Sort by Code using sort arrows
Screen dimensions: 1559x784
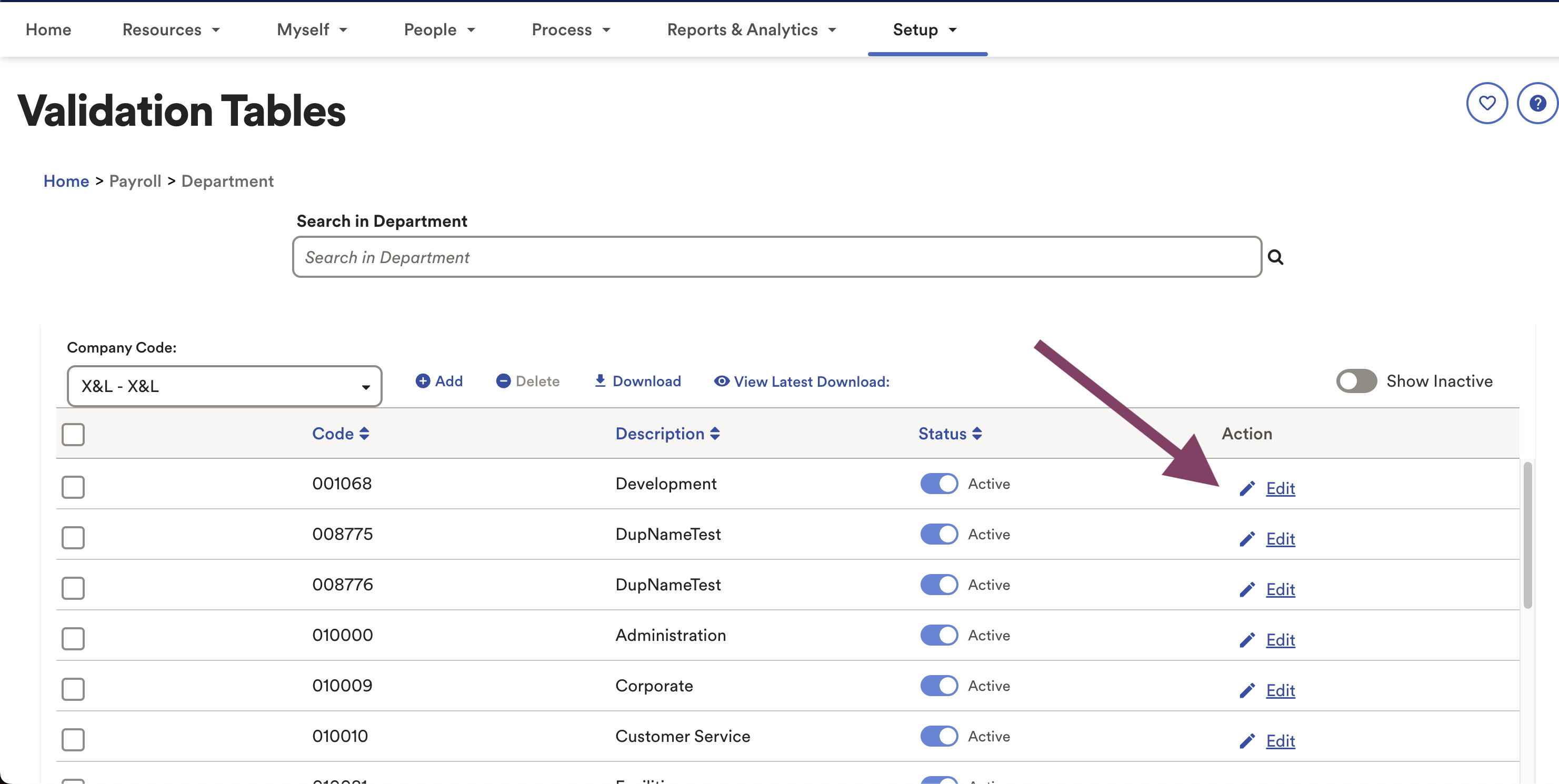click(364, 433)
